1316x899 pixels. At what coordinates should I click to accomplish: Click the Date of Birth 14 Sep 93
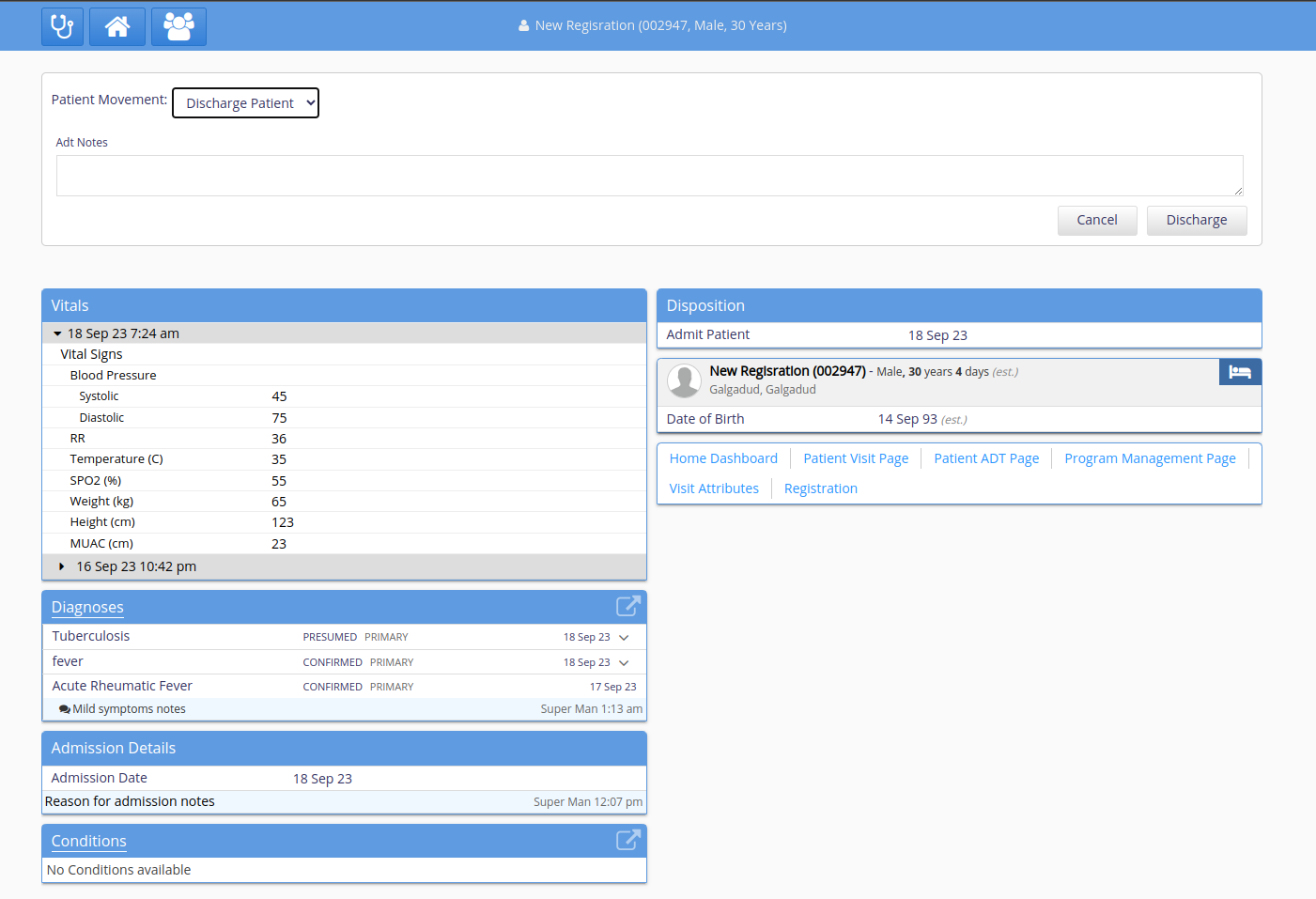922,419
